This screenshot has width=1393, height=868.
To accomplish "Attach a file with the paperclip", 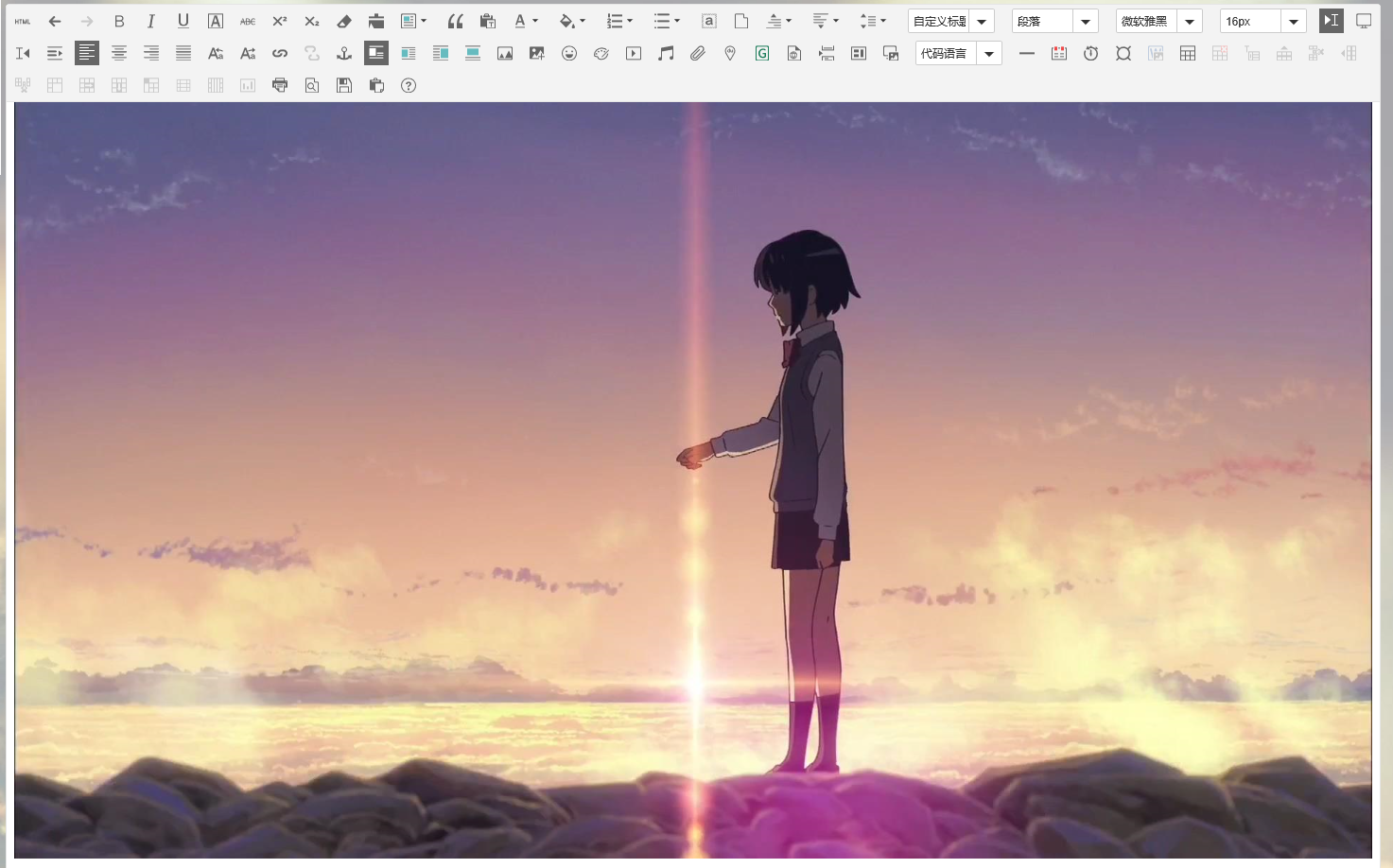I will click(x=698, y=53).
